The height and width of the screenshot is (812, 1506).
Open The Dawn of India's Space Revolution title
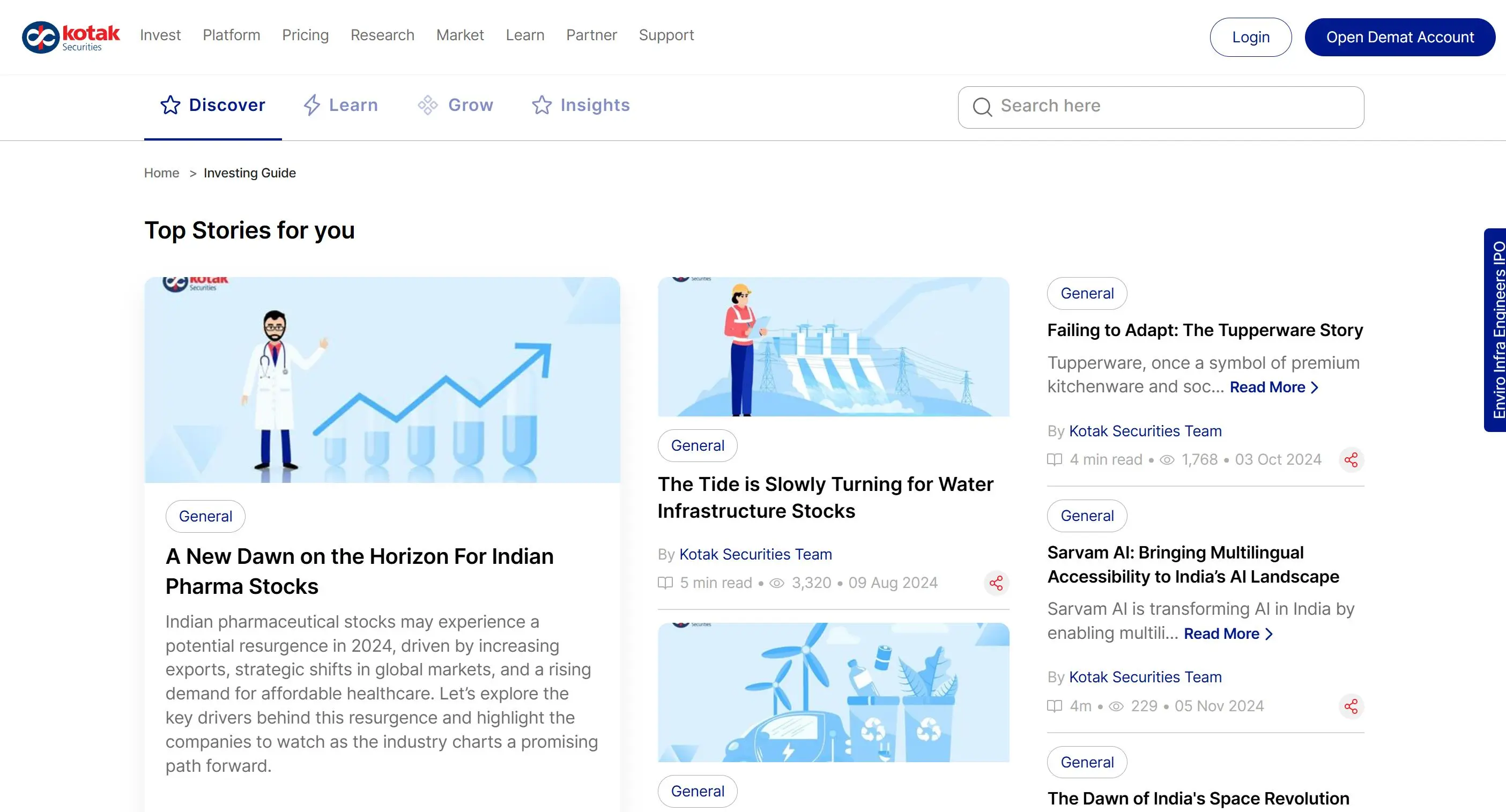pyautogui.click(x=1198, y=799)
